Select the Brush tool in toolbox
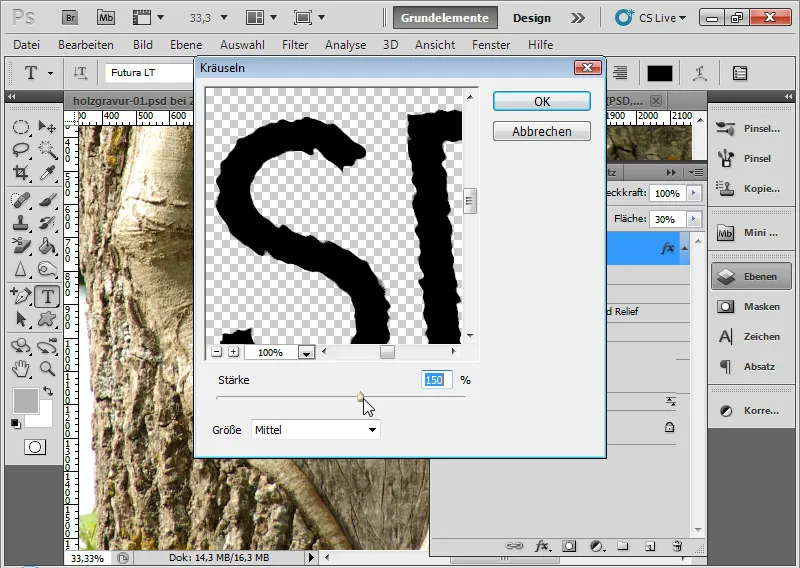The image size is (800, 568). (47, 200)
